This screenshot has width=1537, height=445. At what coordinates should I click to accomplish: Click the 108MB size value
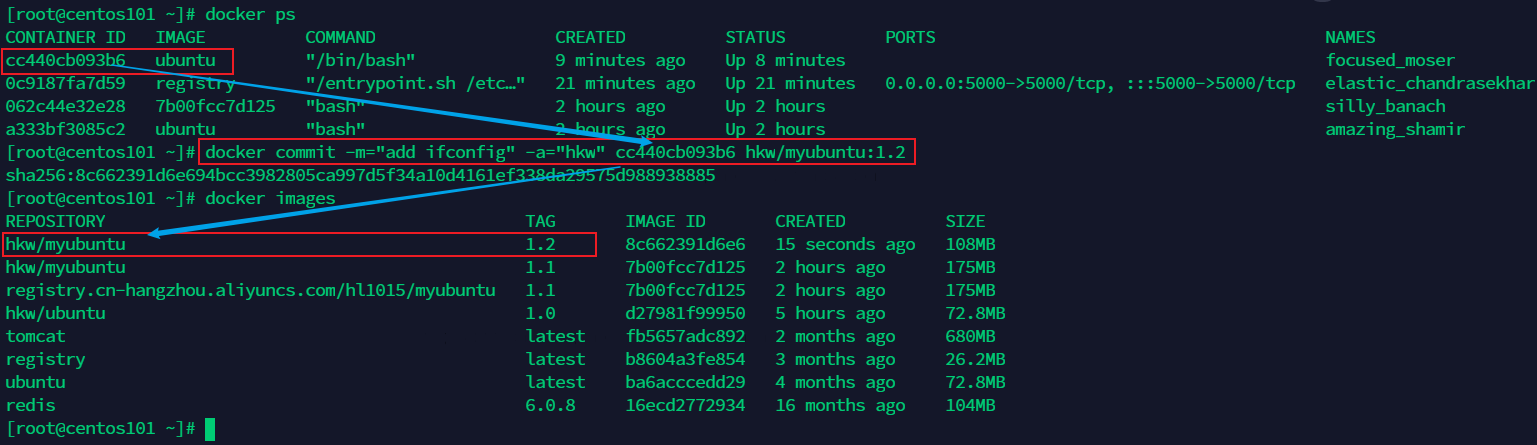click(970, 244)
